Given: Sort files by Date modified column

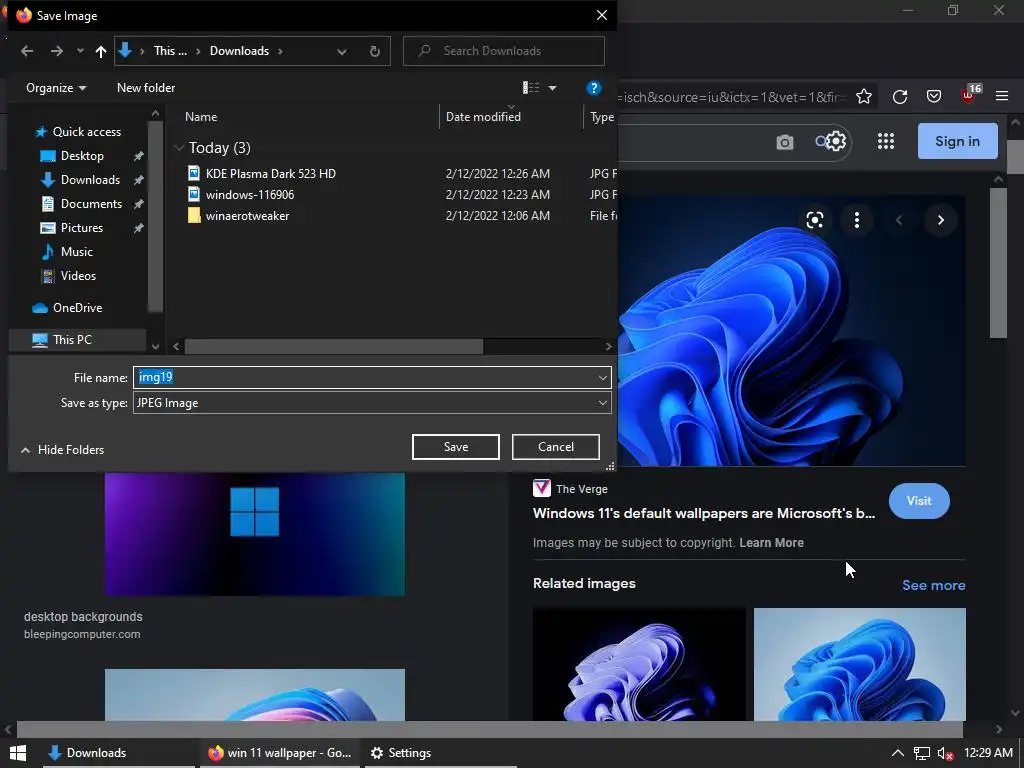Looking at the screenshot, I should [x=483, y=117].
